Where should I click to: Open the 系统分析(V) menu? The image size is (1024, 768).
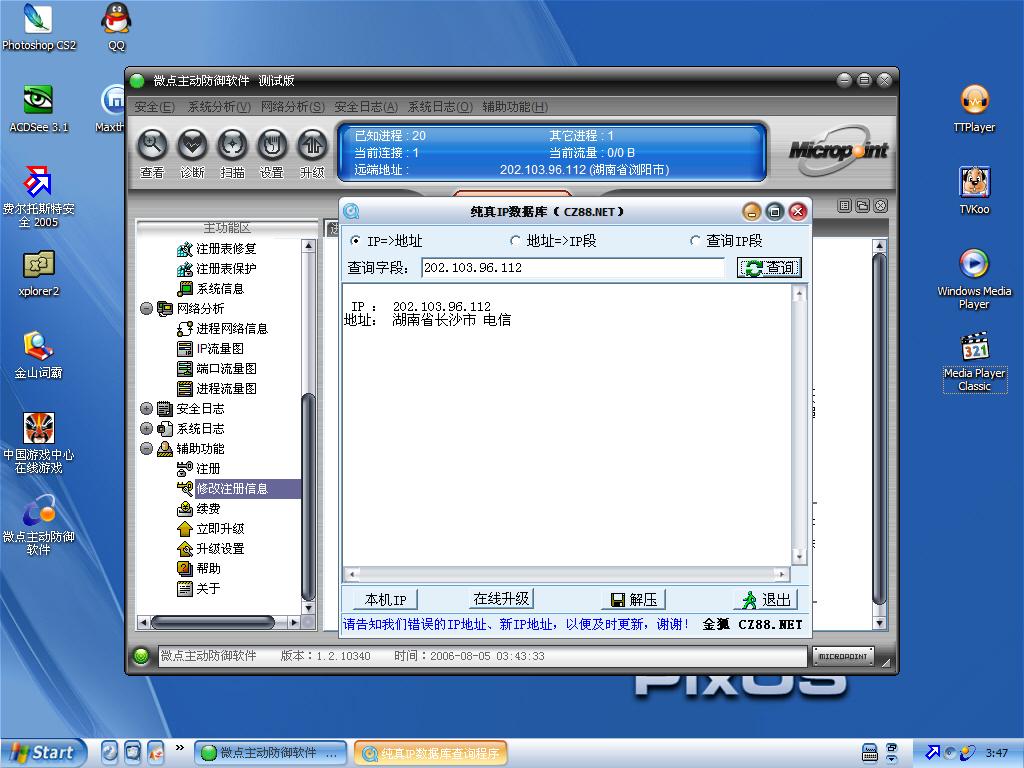tap(219, 106)
